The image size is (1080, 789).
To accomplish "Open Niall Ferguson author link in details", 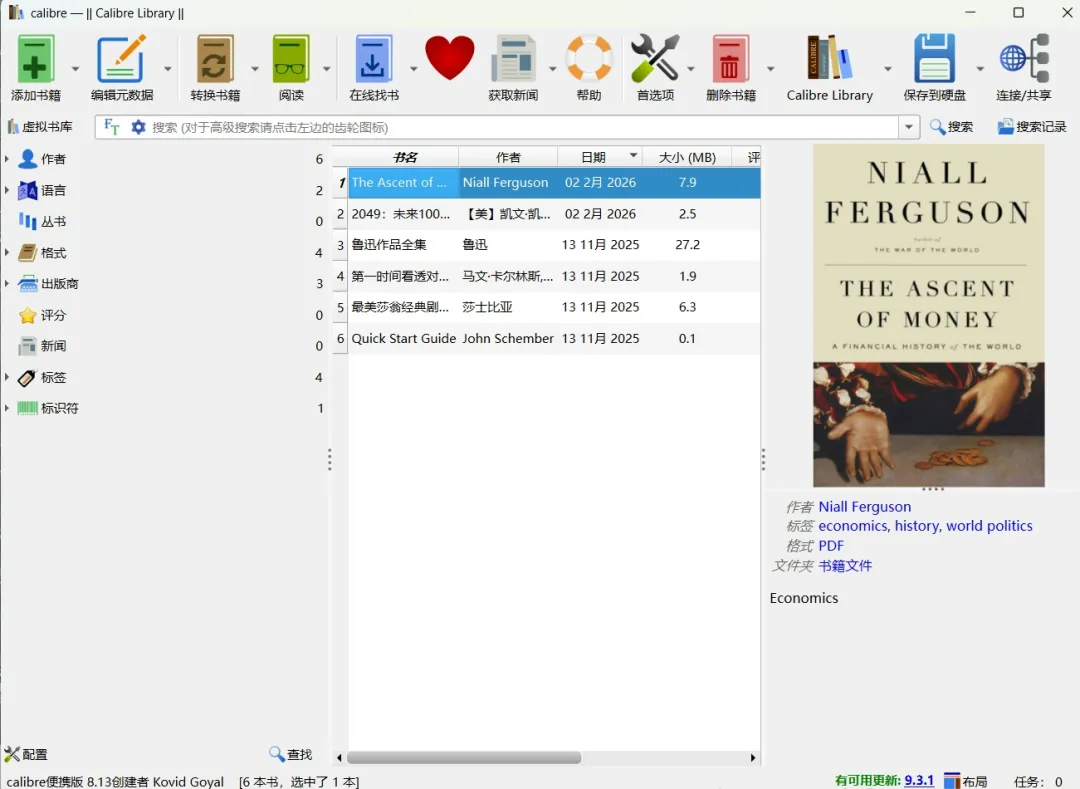I will pos(864,507).
